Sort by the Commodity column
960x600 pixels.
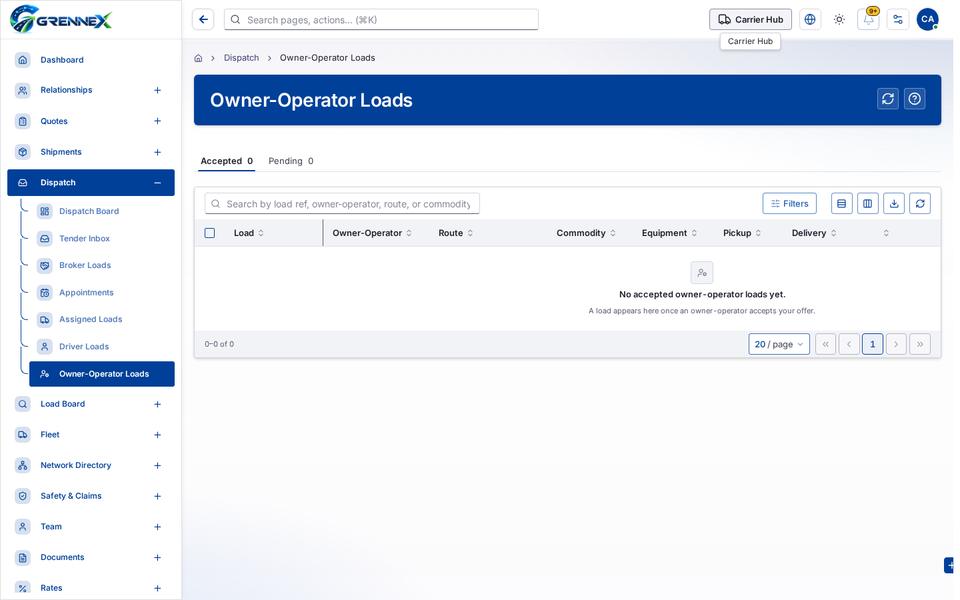pyautogui.click(x=586, y=233)
